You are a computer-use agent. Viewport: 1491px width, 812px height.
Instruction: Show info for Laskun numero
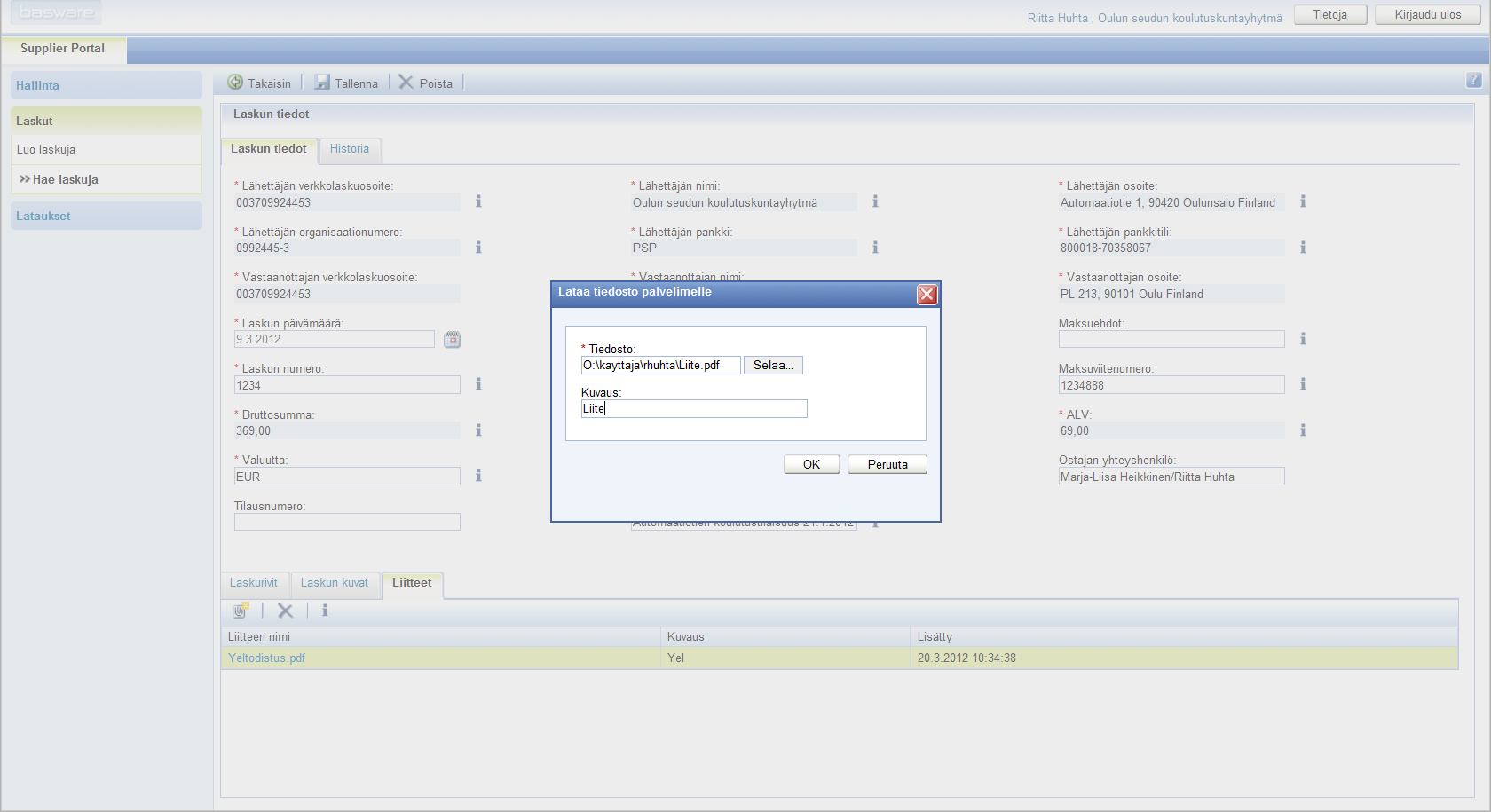[x=478, y=384]
